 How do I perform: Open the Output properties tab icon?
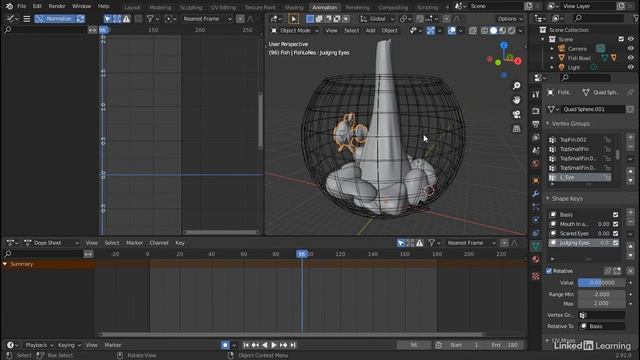pyautogui.click(x=536, y=124)
